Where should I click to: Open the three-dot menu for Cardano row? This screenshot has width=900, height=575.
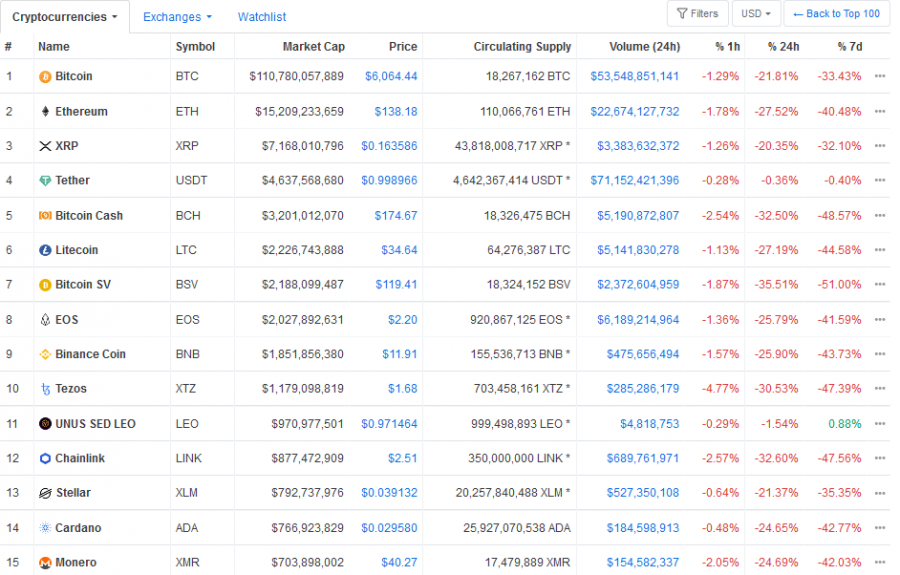(880, 528)
